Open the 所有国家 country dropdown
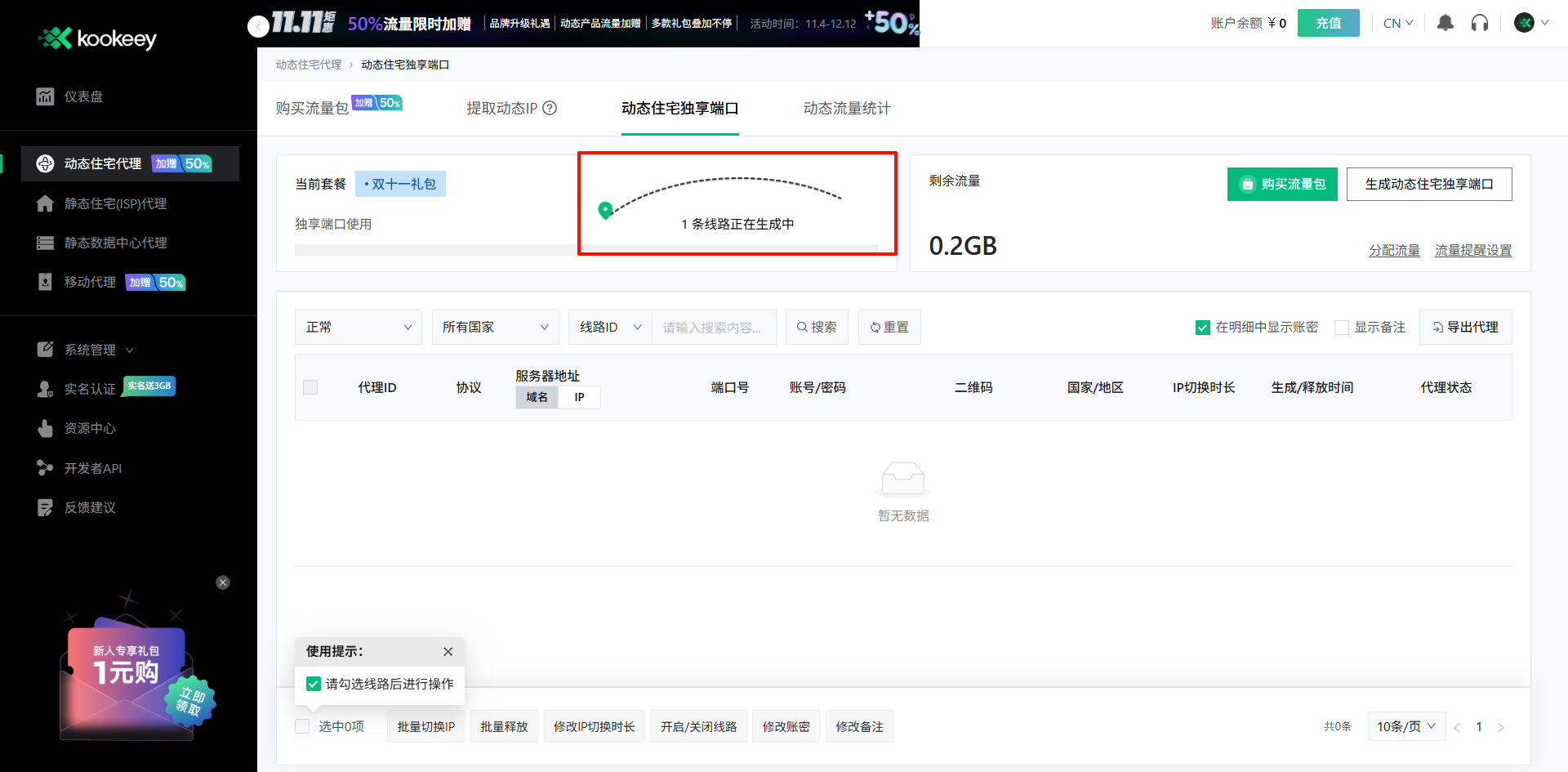 495,327
